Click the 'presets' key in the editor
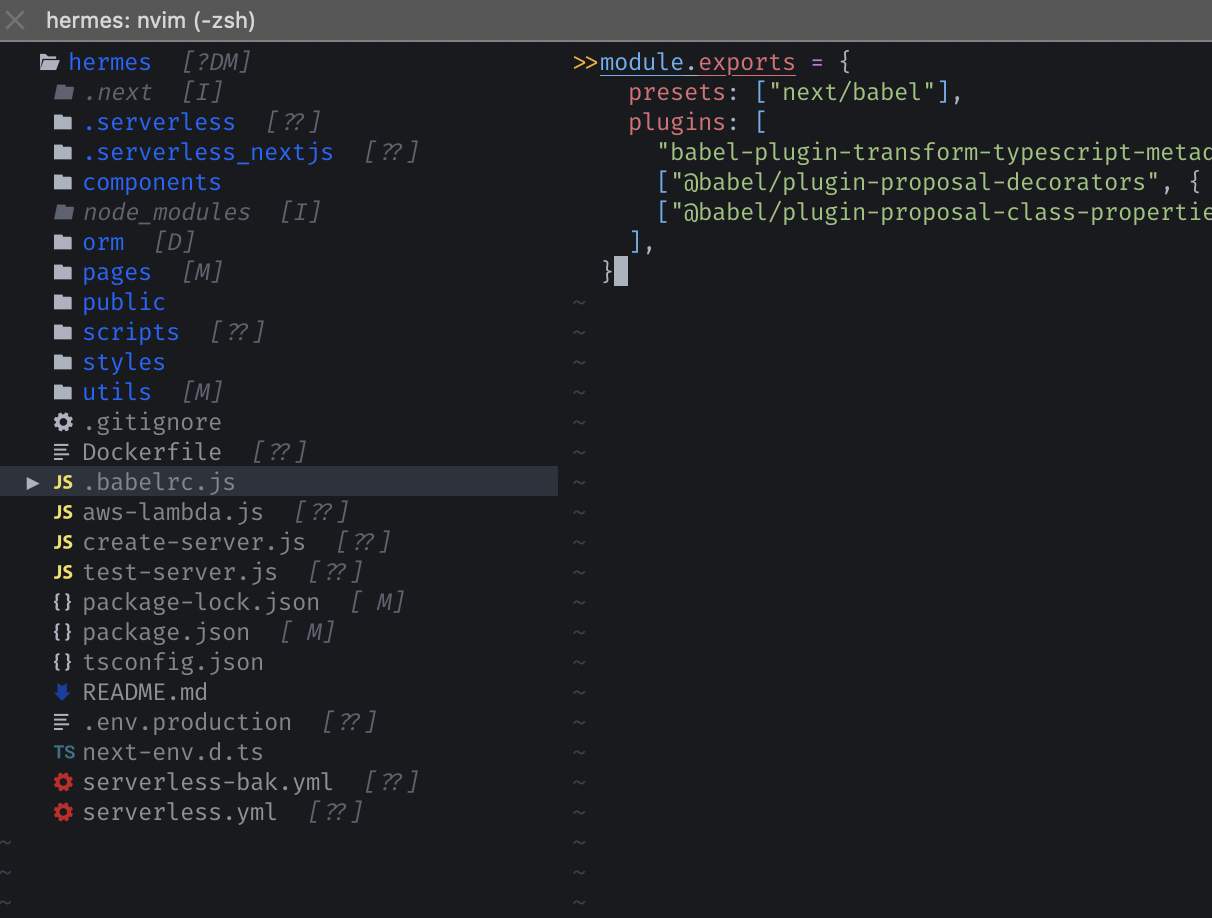The width and height of the screenshot is (1212, 918). [677, 92]
